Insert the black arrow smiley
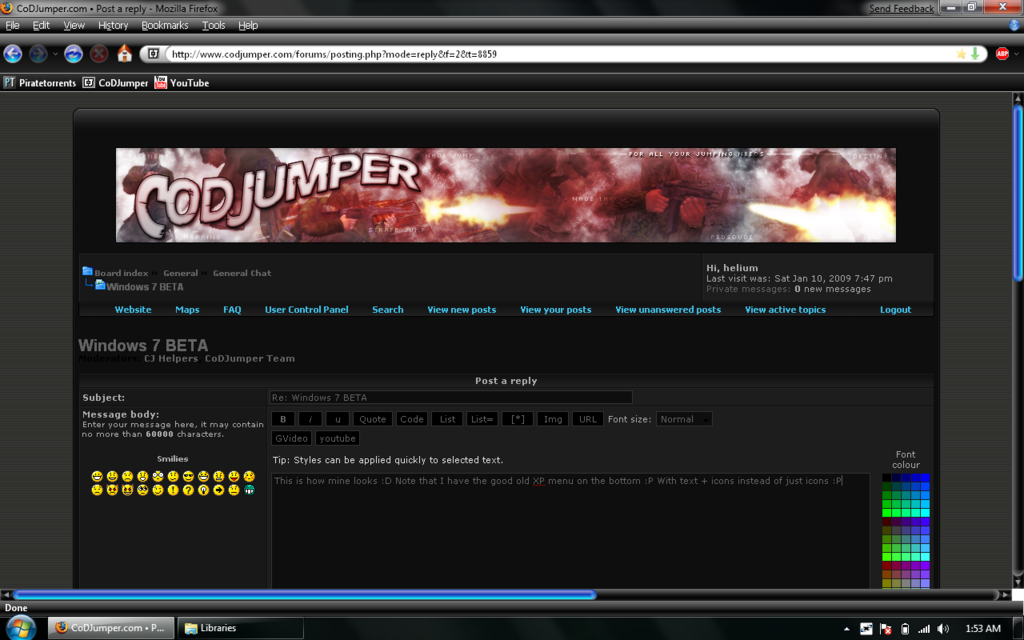 [219, 490]
